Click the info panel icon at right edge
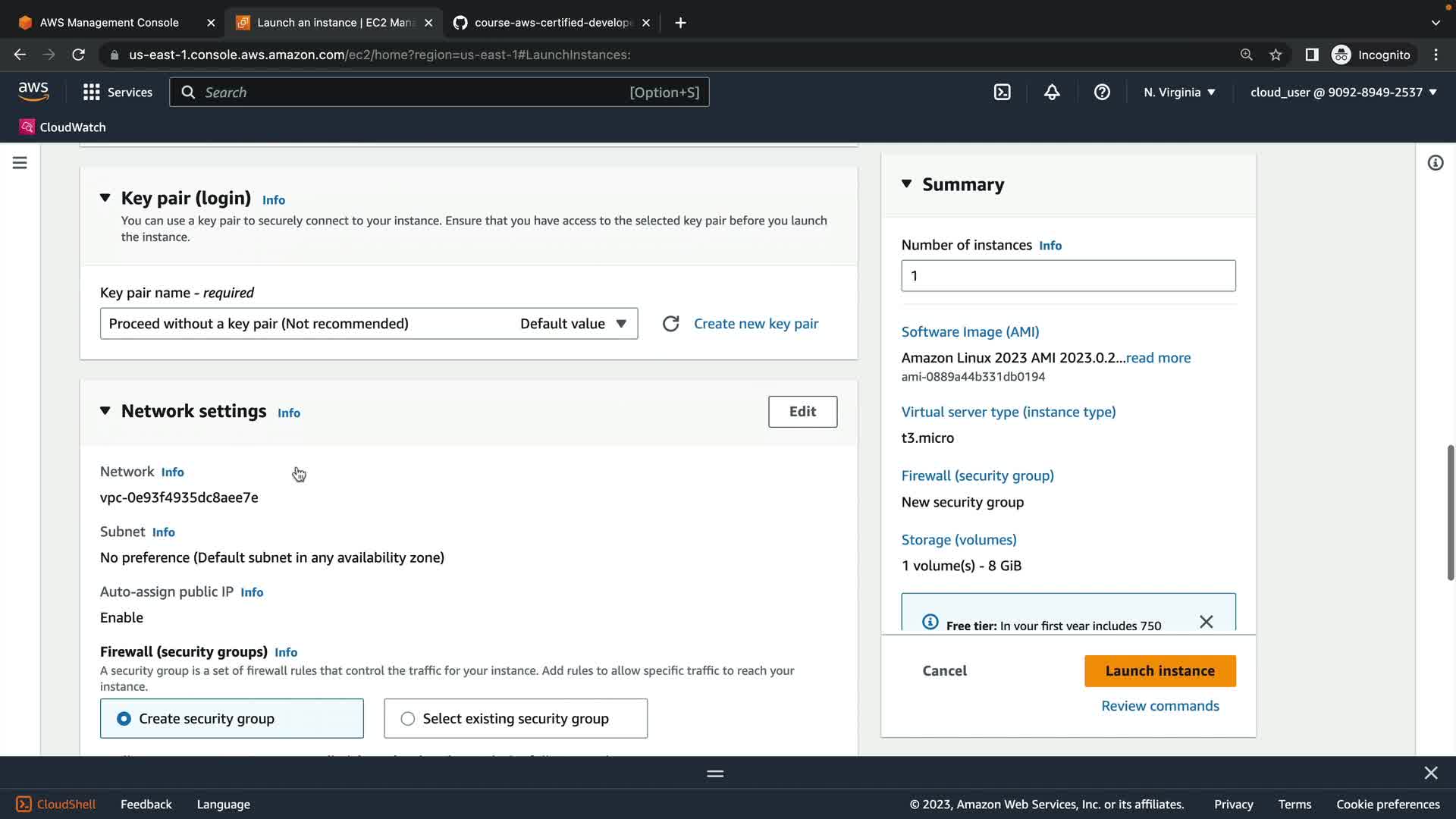The height and width of the screenshot is (819, 1456). [x=1435, y=163]
